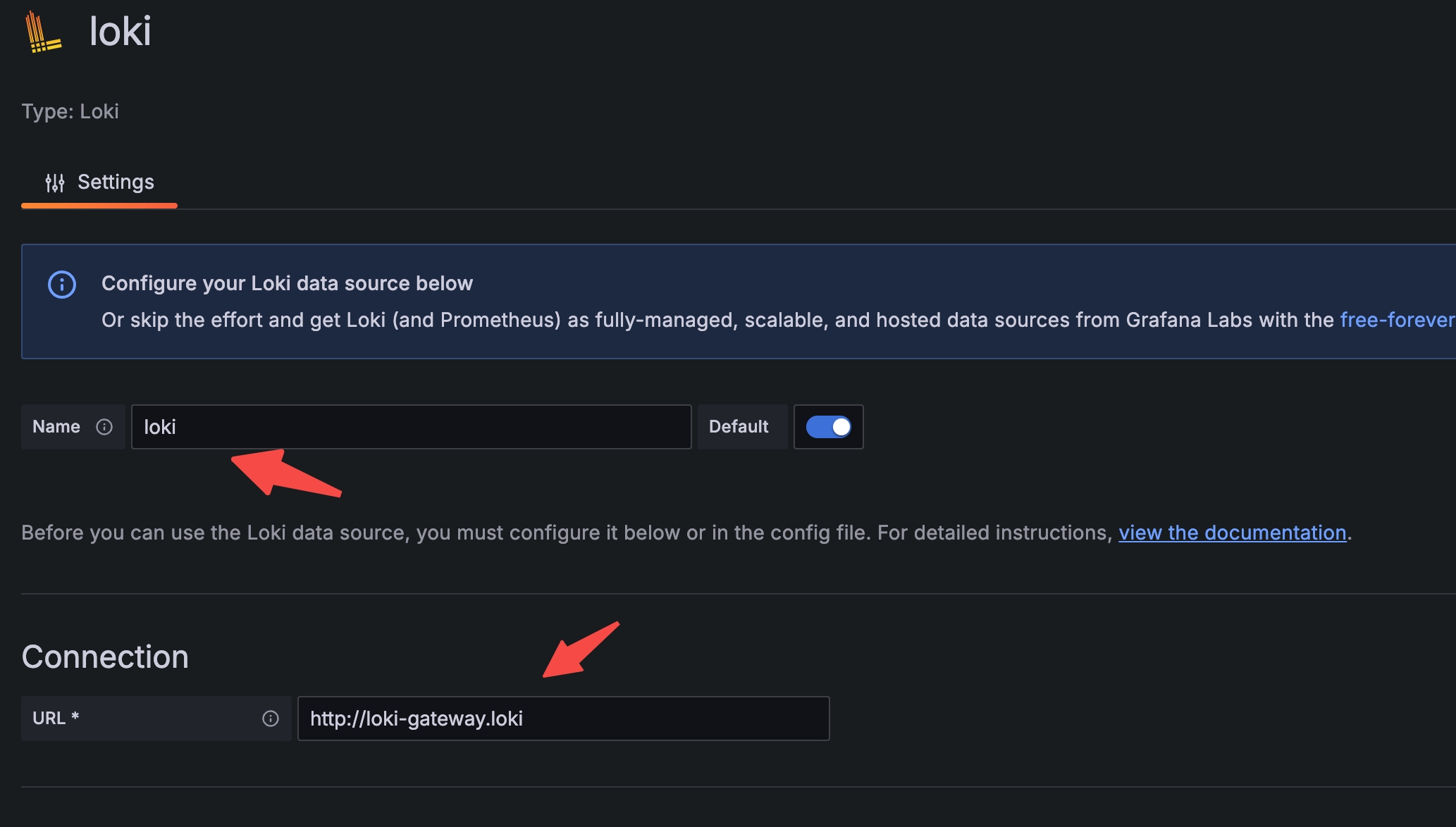The height and width of the screenshot is (827, 1456).
Task: Click the Loki data source logo
Action: (42, 32)
